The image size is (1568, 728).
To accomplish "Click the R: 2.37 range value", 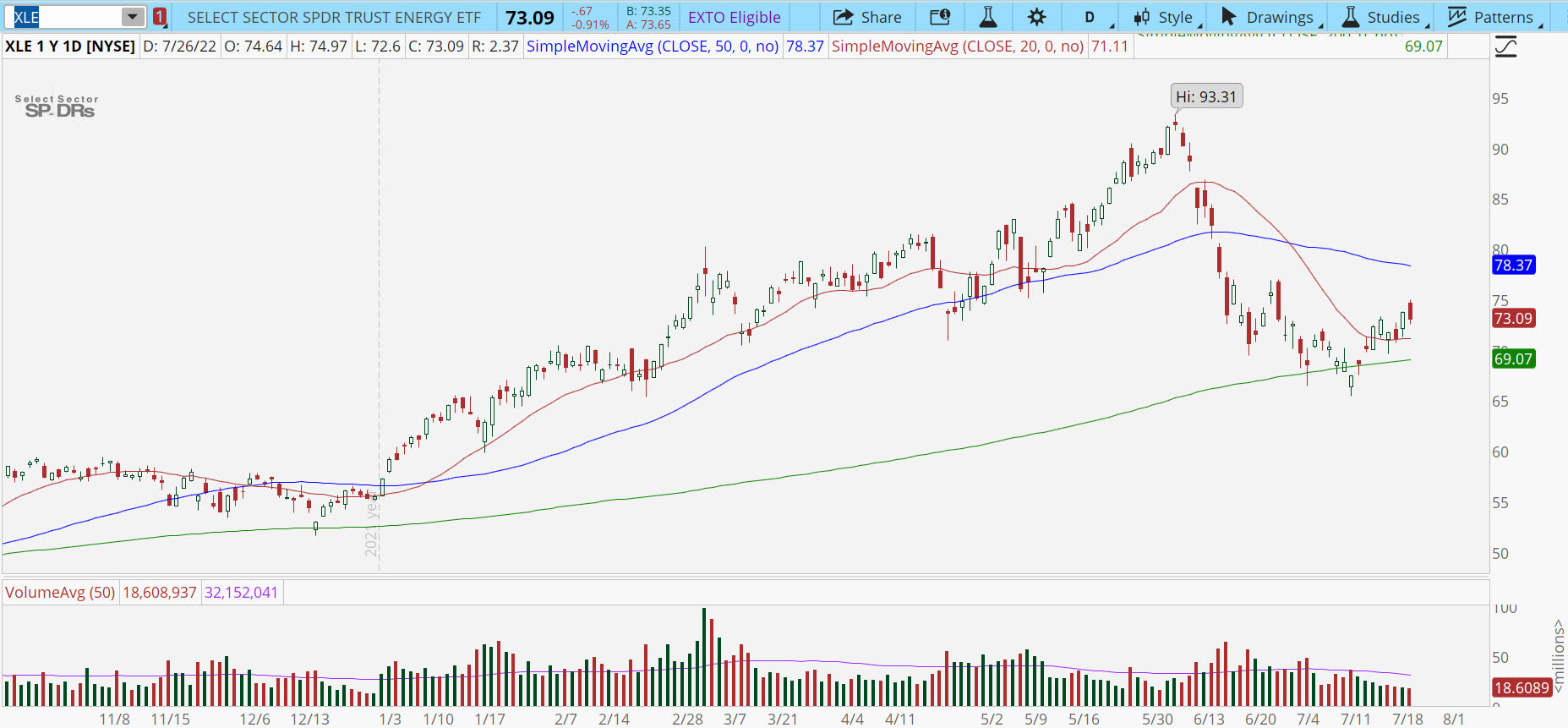I will [x=495, y=46].
